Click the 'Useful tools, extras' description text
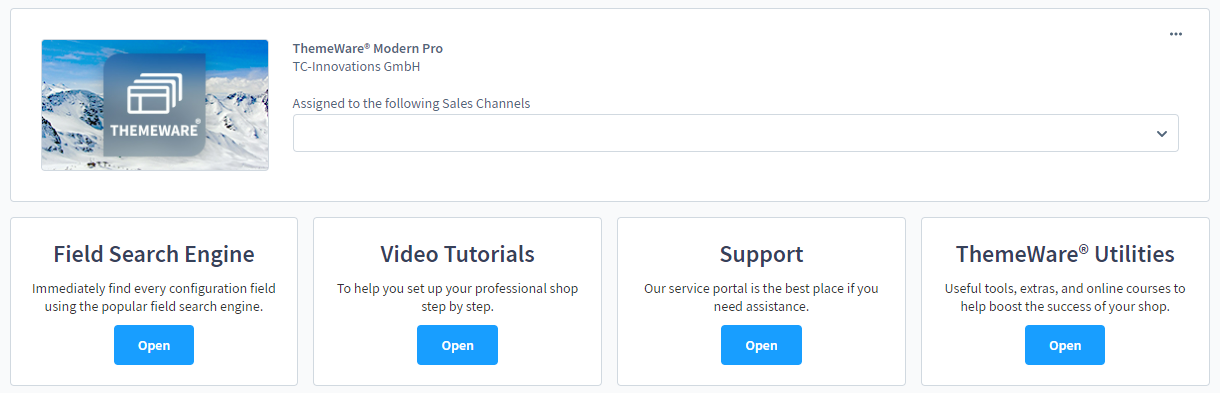Viewport: 1220px width, 393px height. point(1065,297)
